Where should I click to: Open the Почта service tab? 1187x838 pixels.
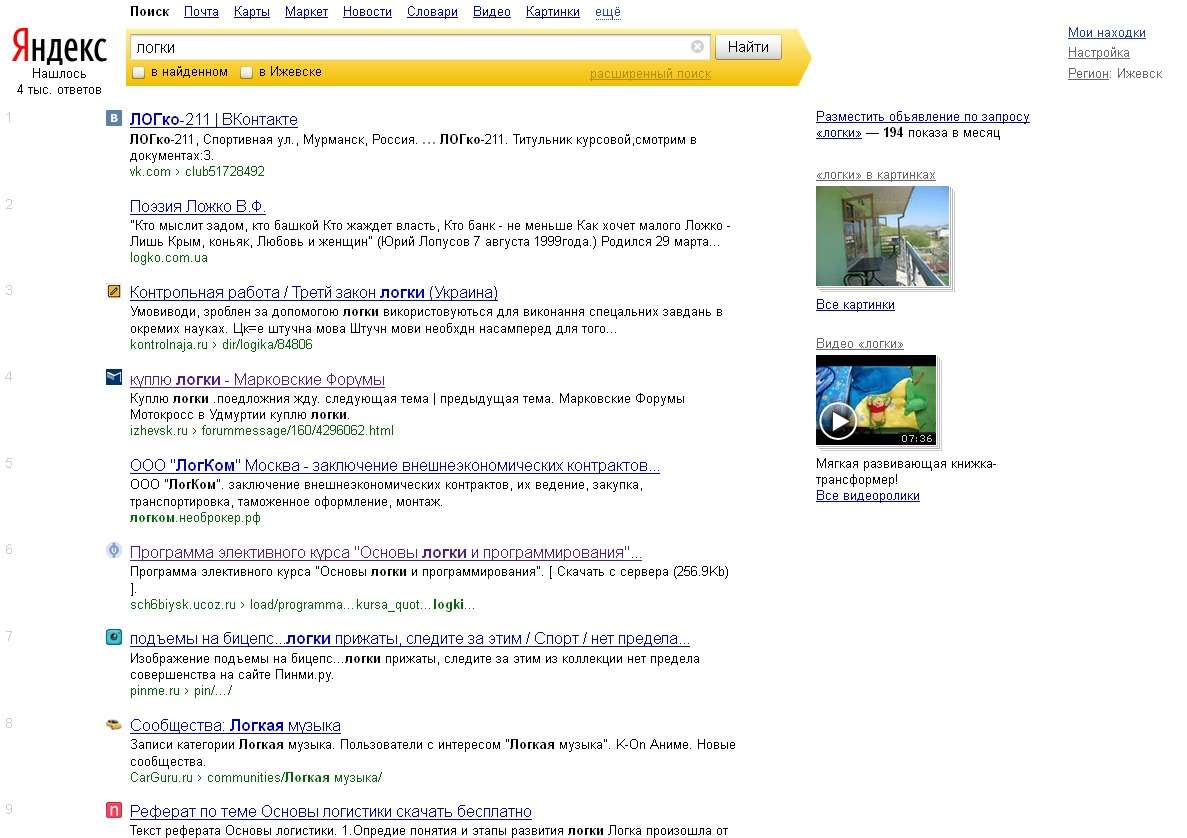pos(201,12)
